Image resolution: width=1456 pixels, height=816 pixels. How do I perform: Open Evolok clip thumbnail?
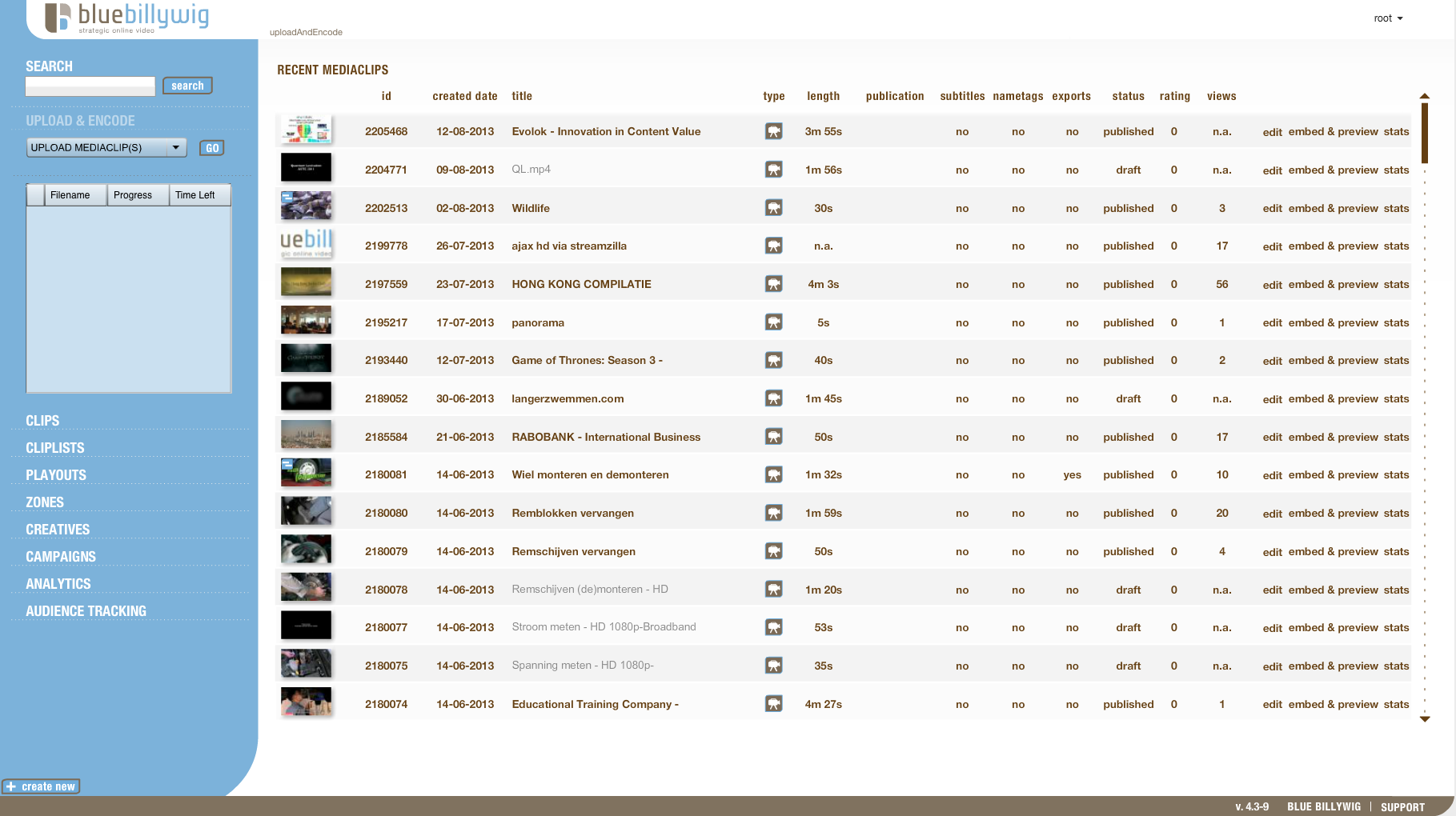click(x=306, y=130)
